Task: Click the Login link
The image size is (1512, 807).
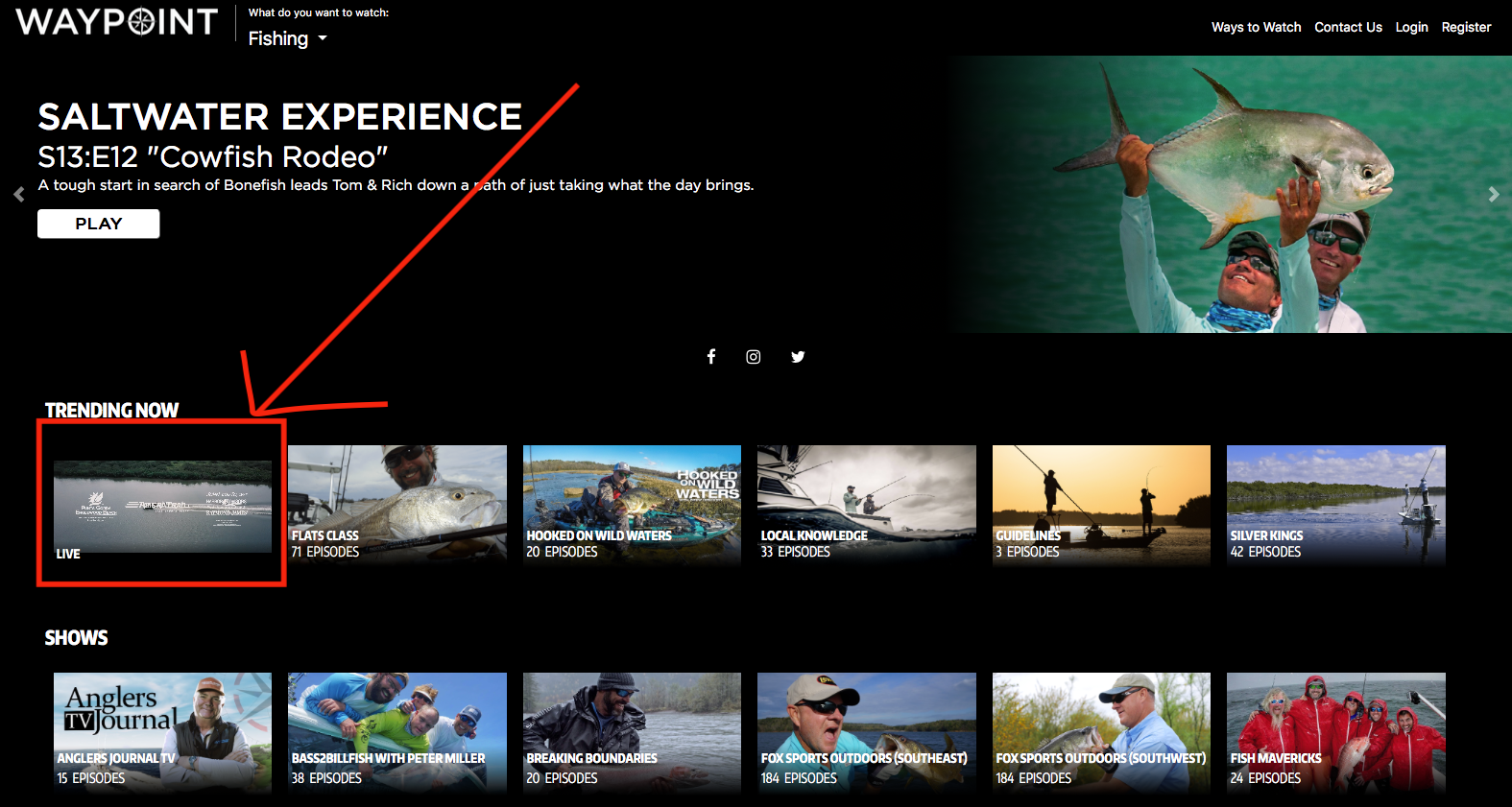Action: point(1411,27)
